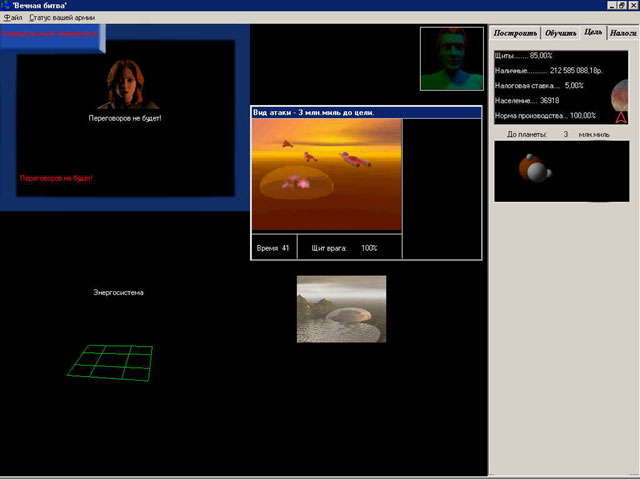The width and height of the screenshot is (640, 480).
Task: Click the Время 41 timer field
Action: point(273,247)
